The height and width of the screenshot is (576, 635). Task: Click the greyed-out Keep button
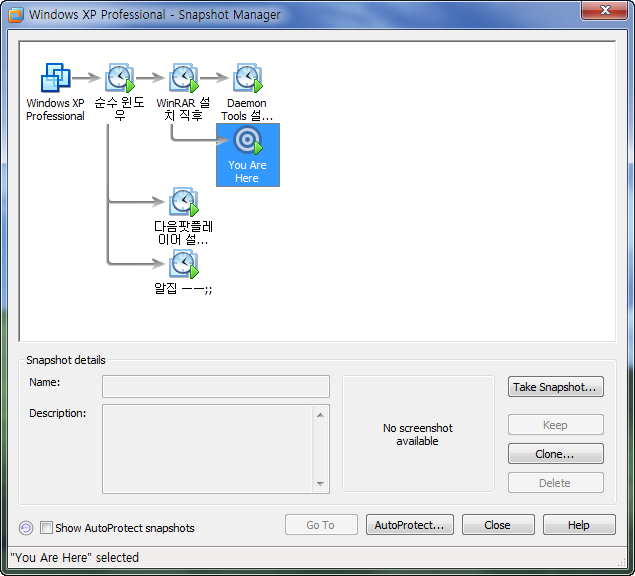click(x=556, y=425)
